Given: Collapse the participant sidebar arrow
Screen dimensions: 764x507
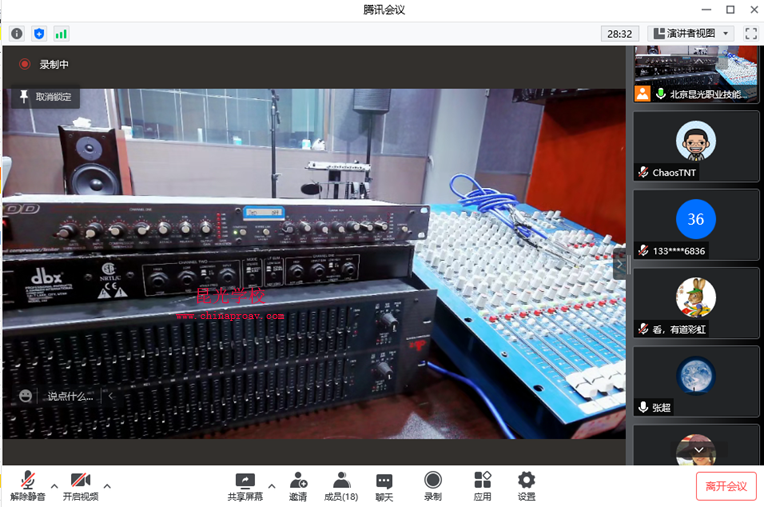Looking at the screenshot, I should point(620,264).
